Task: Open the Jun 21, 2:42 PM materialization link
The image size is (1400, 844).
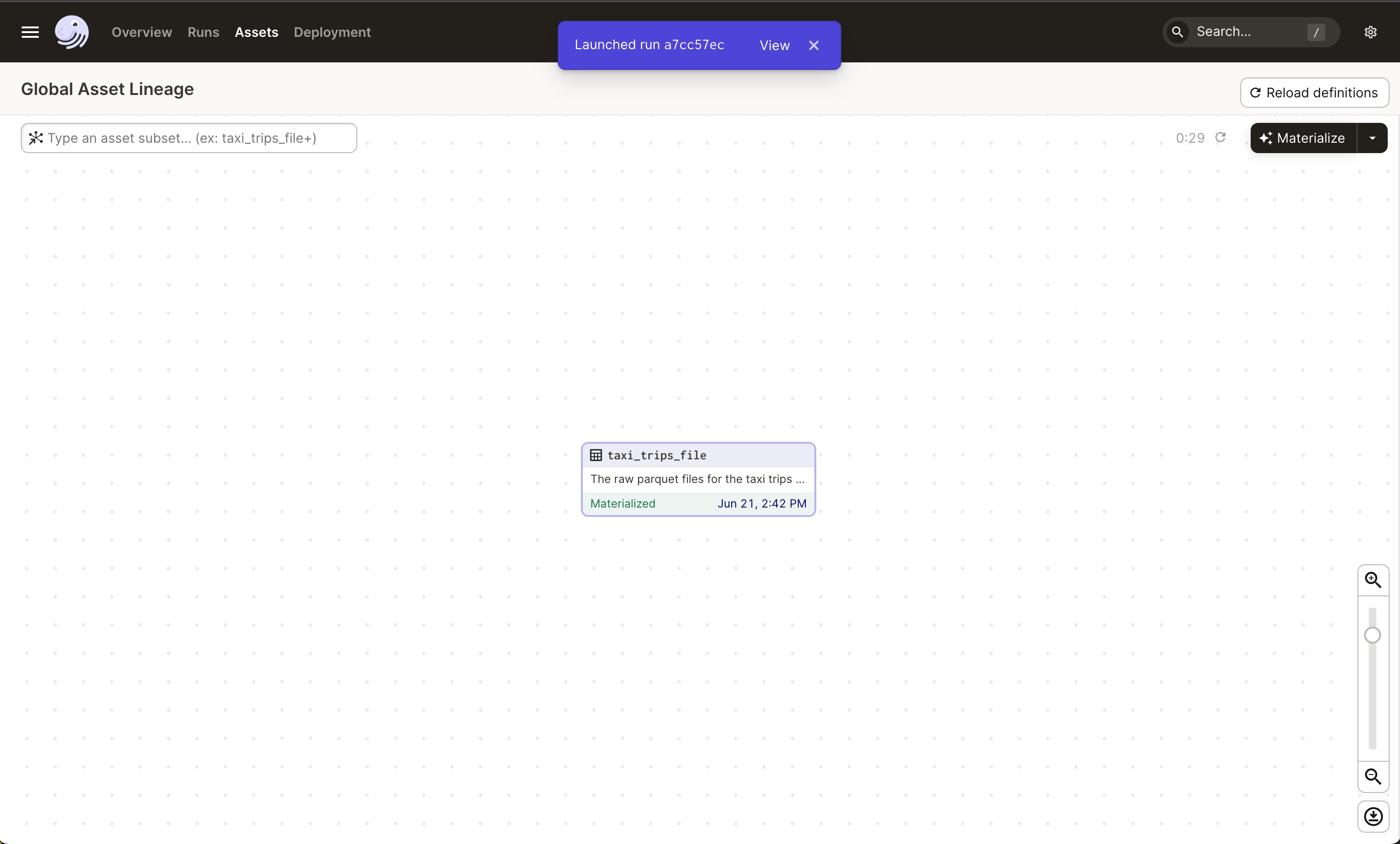Action: click(x=762, y=503)
